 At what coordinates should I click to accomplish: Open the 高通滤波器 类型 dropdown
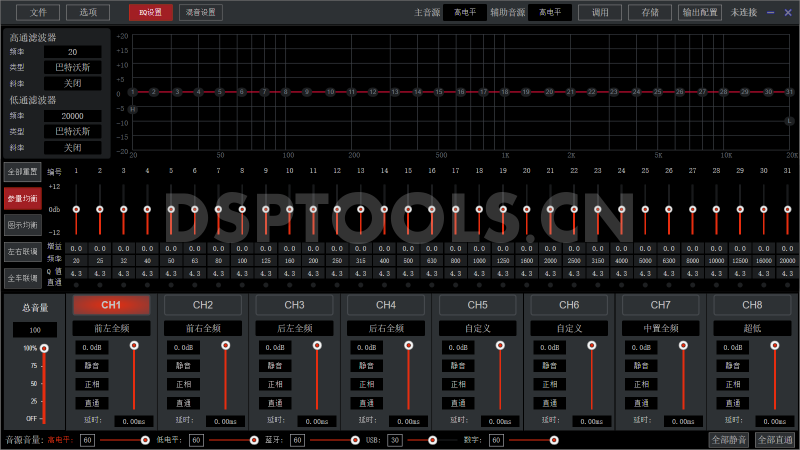72,67
